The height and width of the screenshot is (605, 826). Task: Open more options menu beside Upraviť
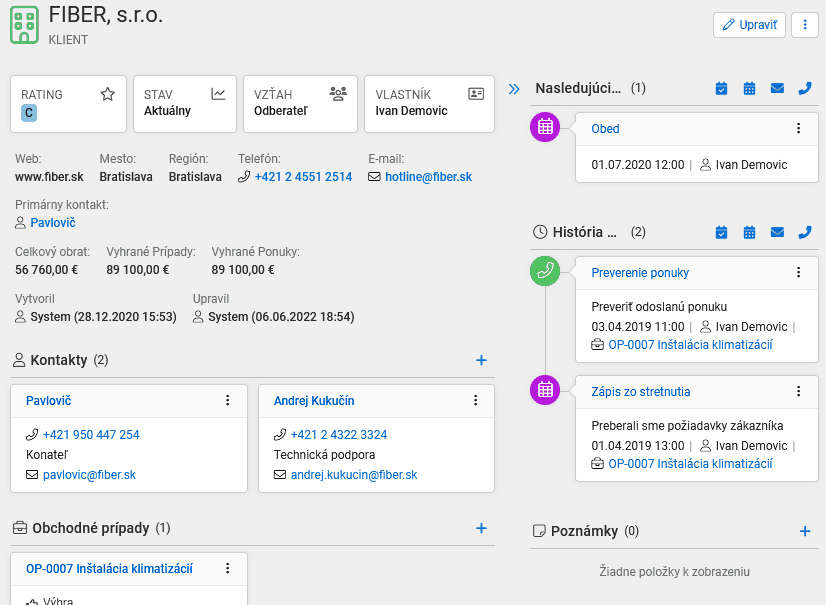804,25
